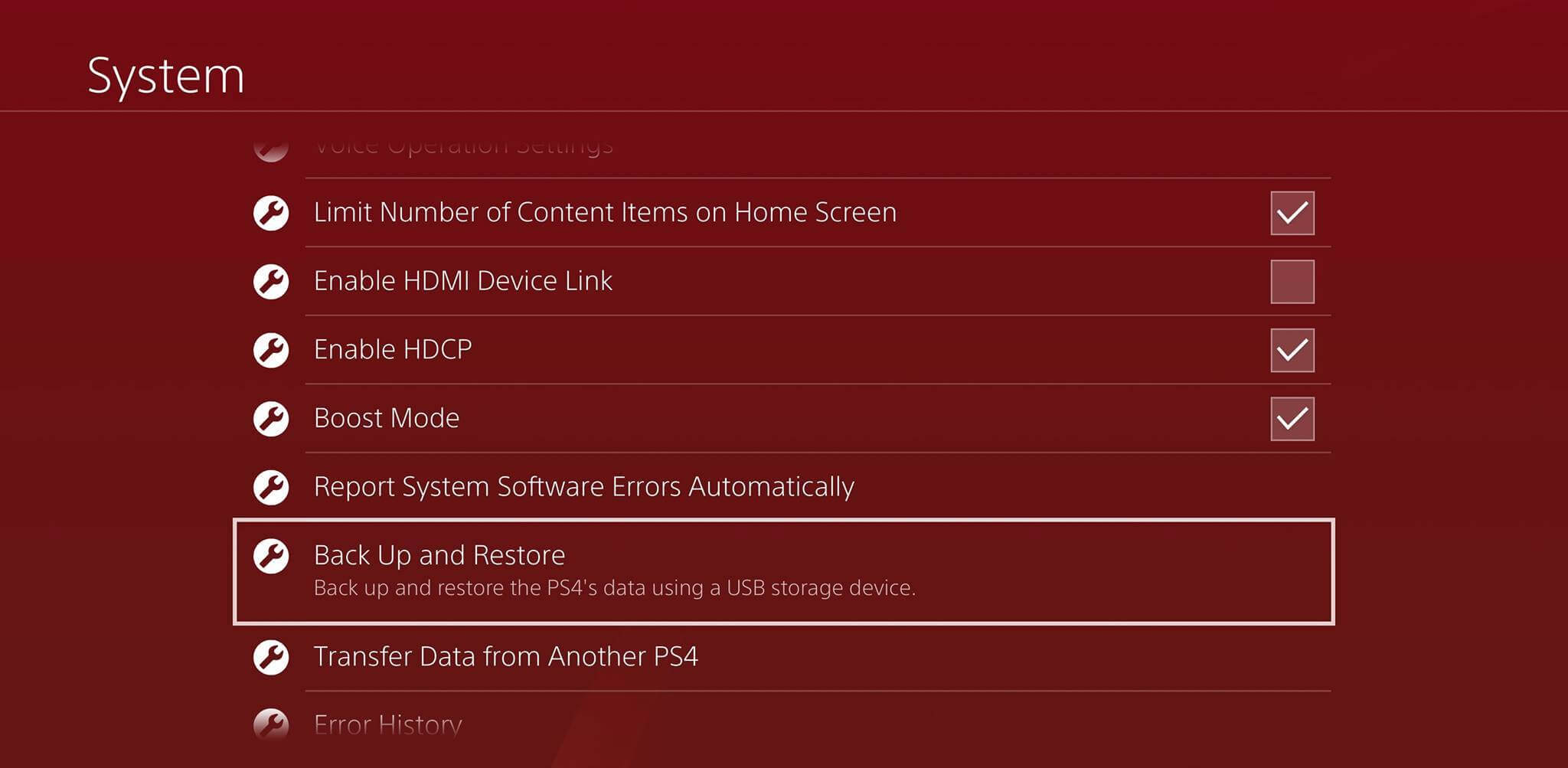This screenshot has height=768, width=1568.
Task: Click the Error History wrench icon
Action: pos(271,724)
